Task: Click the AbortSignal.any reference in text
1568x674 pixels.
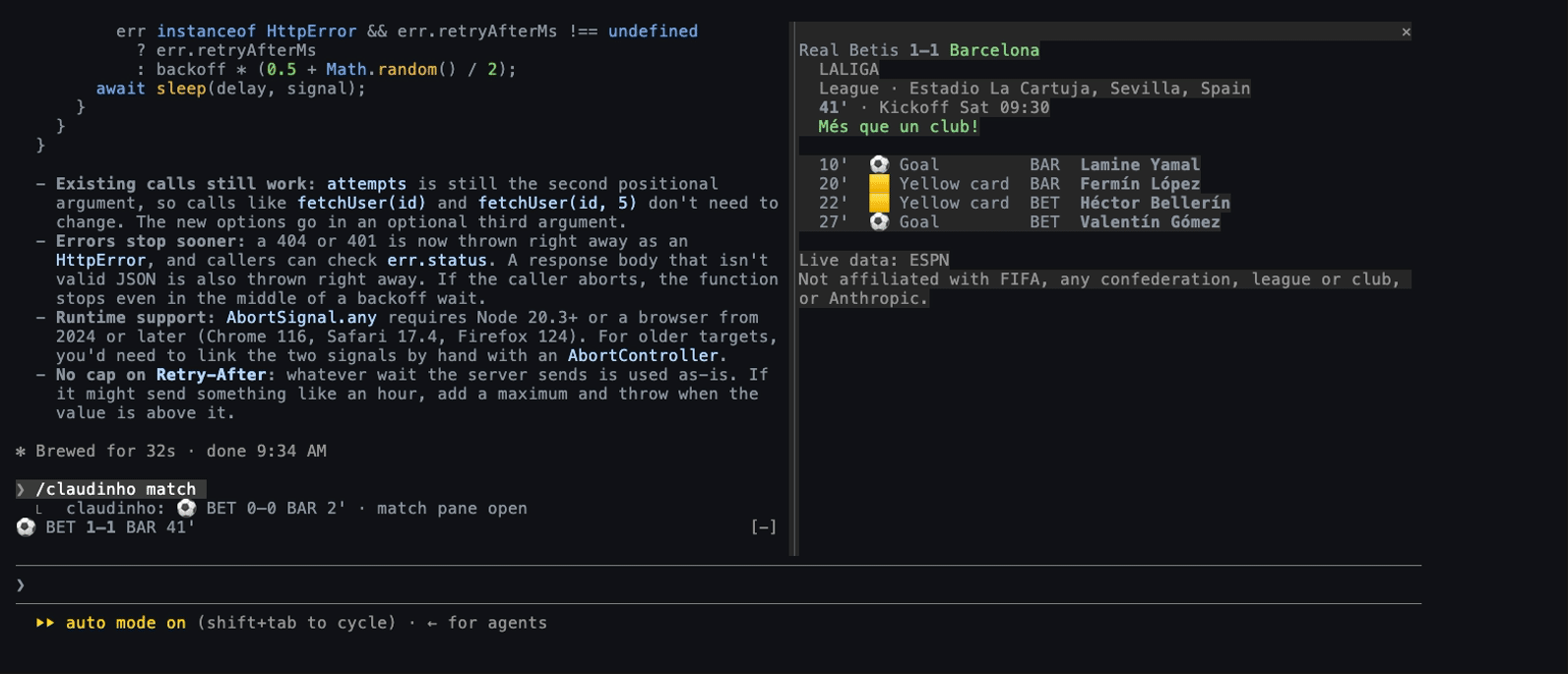Action: (301, 318)
